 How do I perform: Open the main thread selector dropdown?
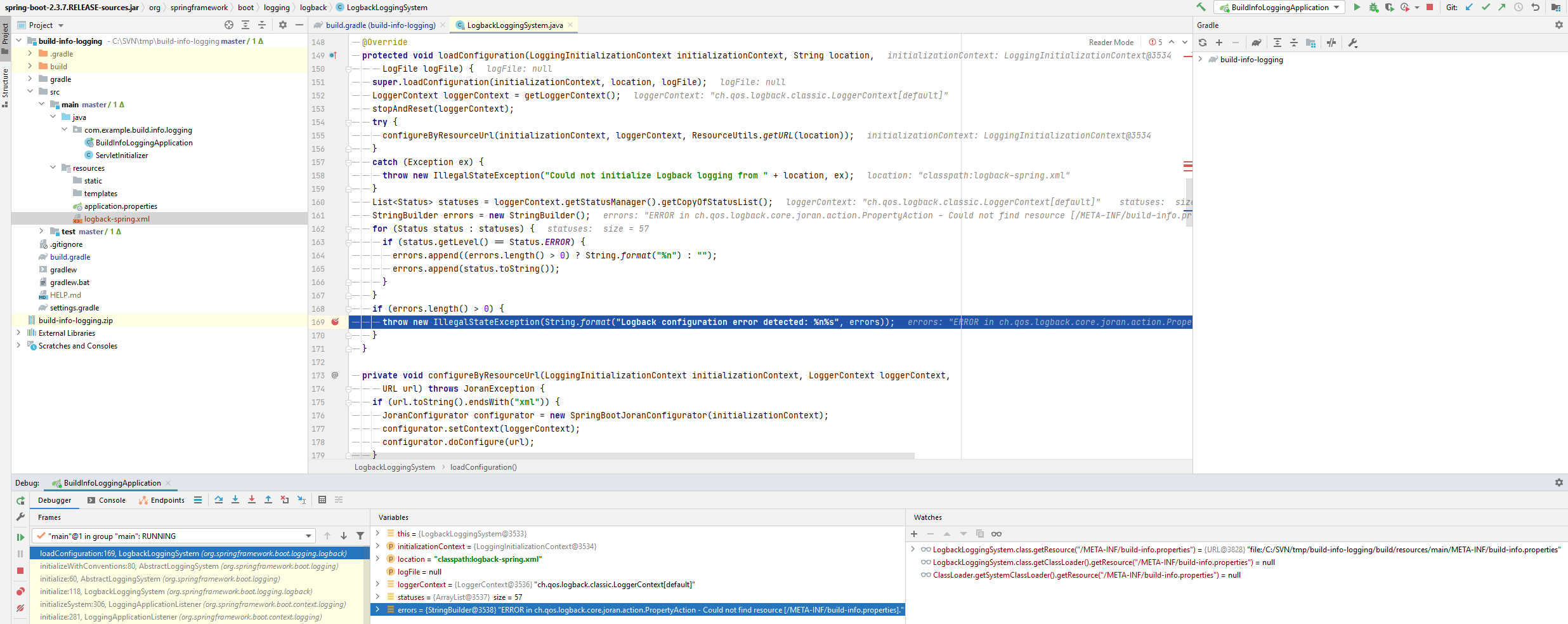pyautogui.click(x=174, y=536)
